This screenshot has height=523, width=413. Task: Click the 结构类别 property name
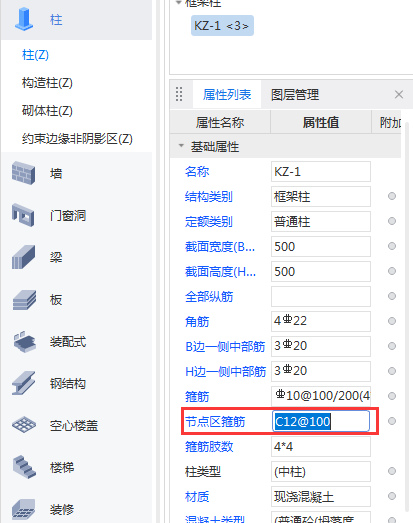tap(209, 196)
